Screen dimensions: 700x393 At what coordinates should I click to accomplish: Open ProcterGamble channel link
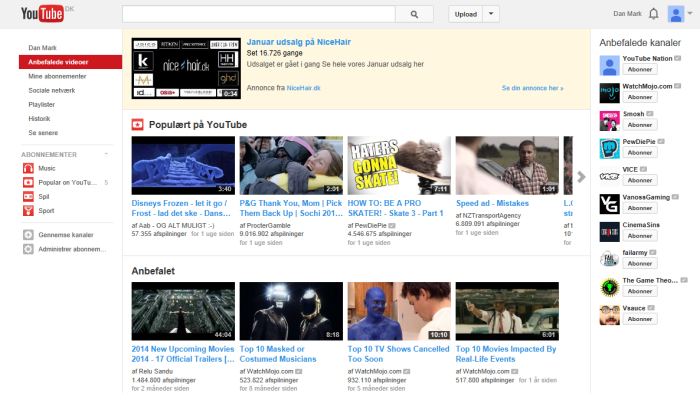click(x=268, y=226)
